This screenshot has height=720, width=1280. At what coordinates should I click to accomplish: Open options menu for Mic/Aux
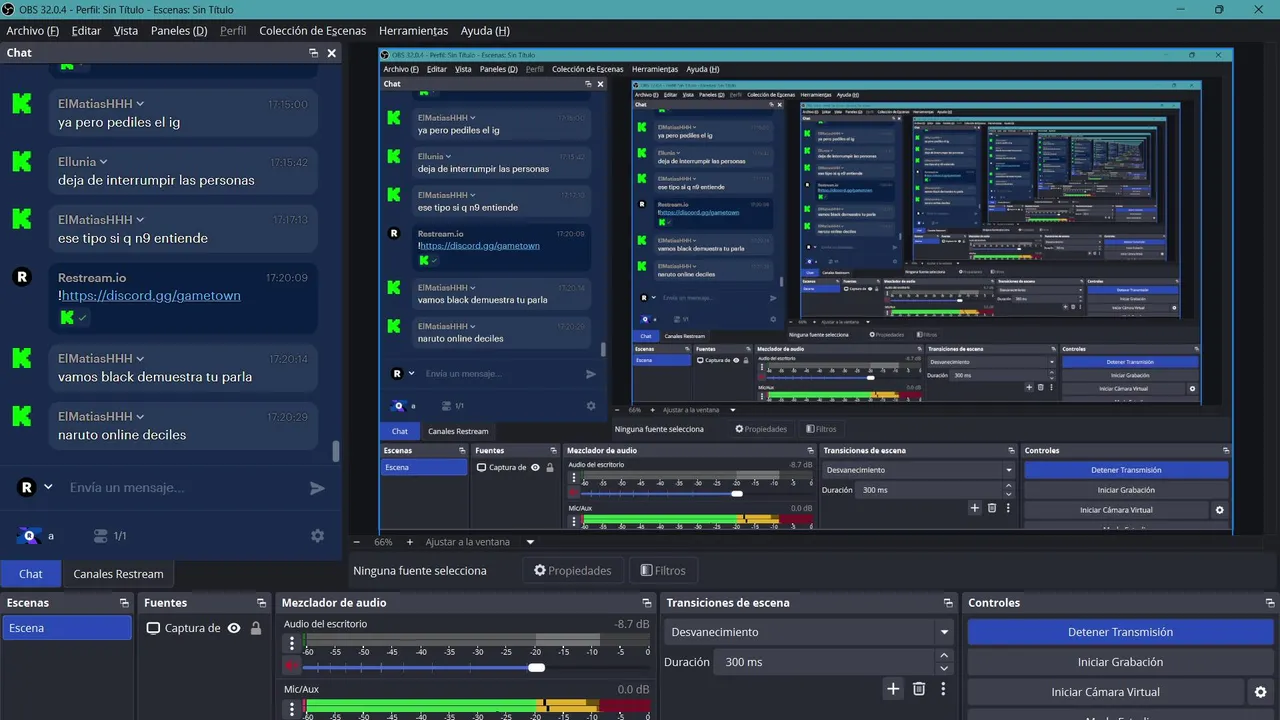pyautogui.click(x=292, y=708)
